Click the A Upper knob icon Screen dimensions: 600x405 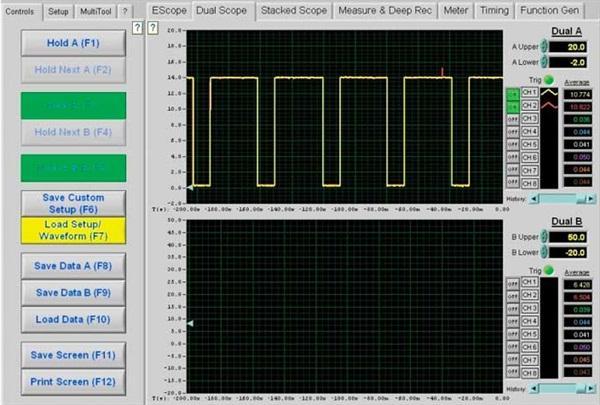pyautogui.click(x=543, y=46)
